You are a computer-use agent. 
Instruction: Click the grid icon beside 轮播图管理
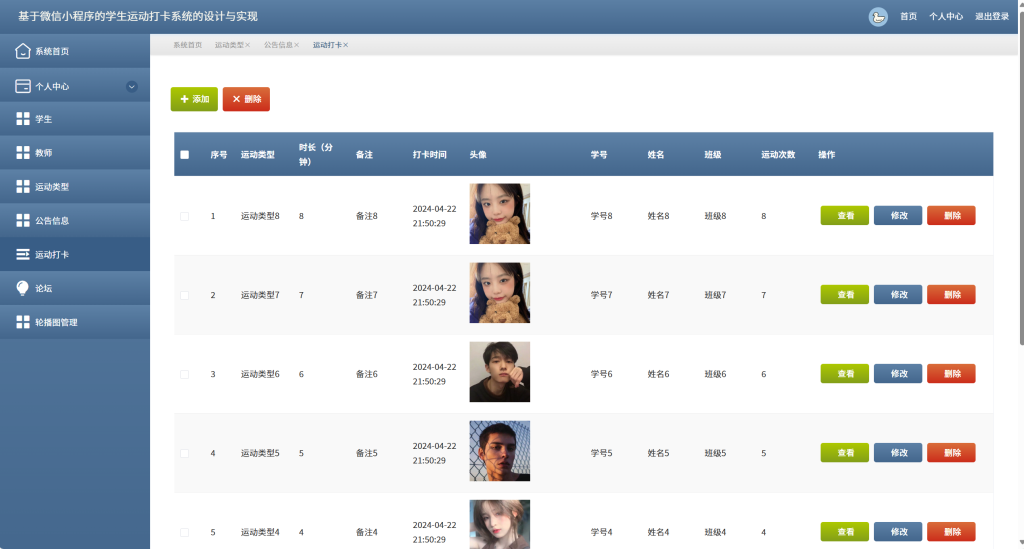22,322
